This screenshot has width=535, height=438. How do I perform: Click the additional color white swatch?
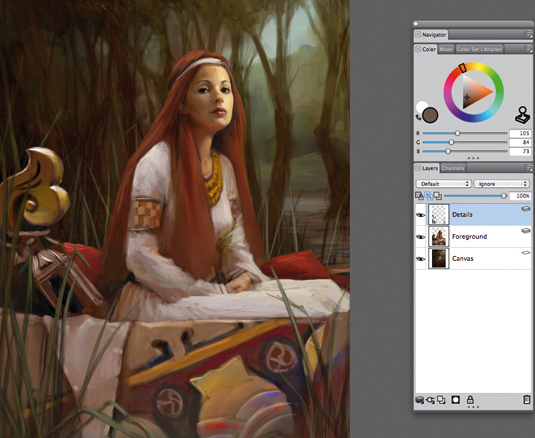[x=421, y=105]
